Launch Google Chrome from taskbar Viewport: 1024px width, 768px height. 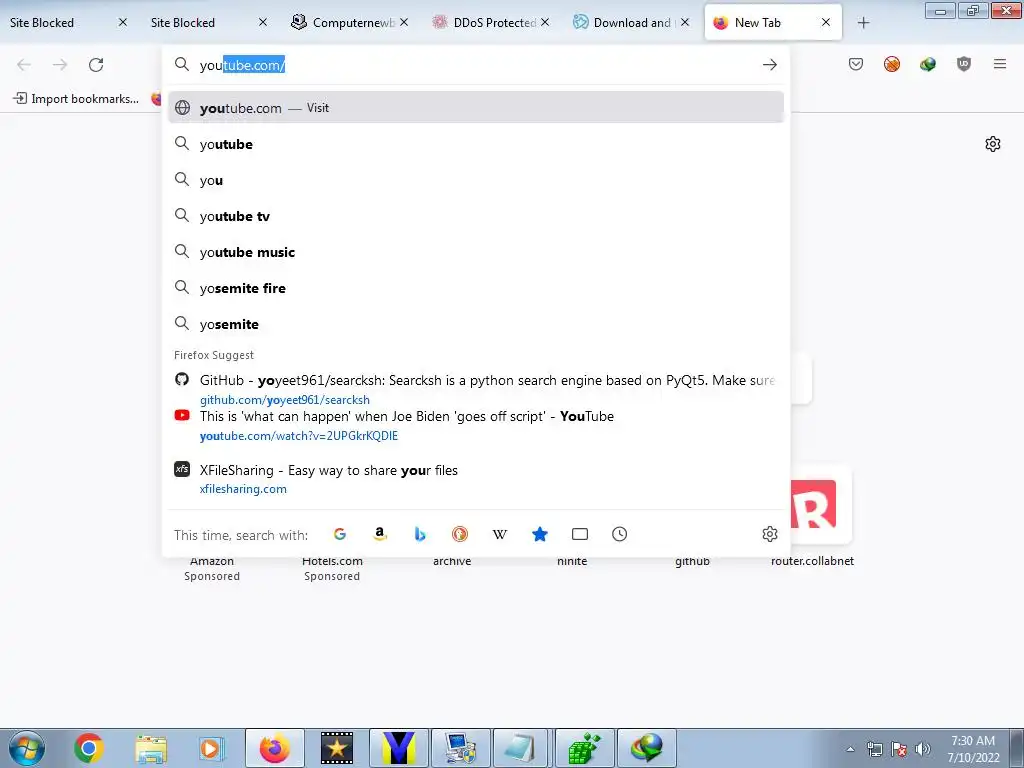coord(89,748)
